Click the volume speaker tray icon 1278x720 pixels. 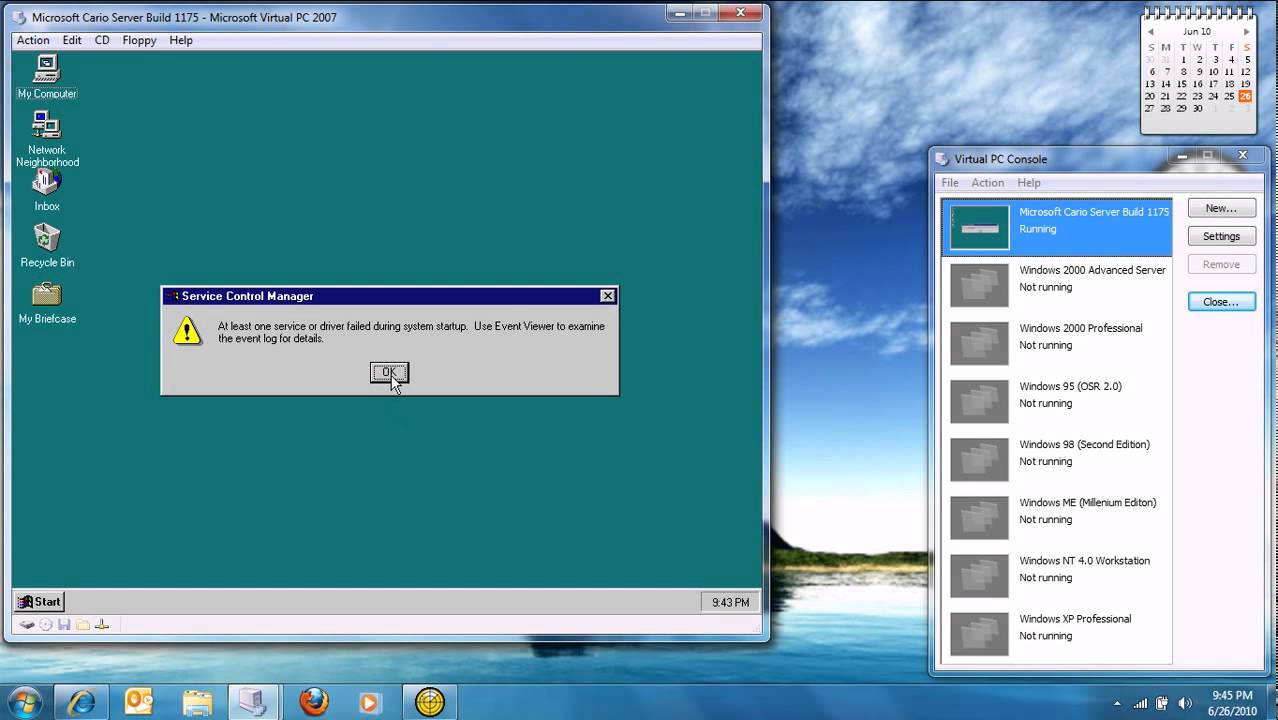click(1186, 703)
